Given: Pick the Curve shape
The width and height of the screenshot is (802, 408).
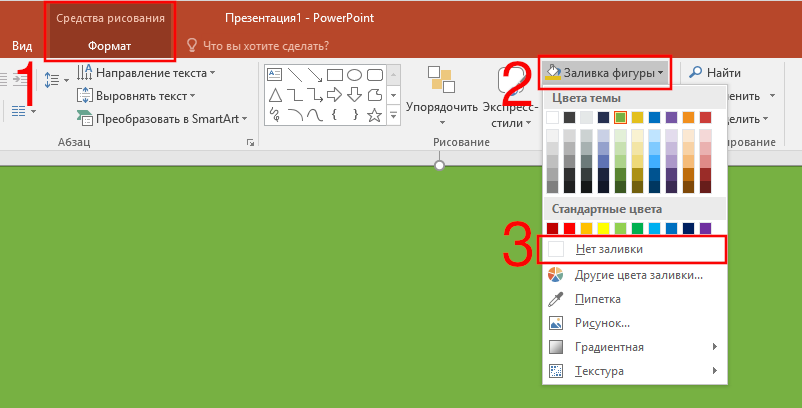Looking at the screenshot, I should click(315, 115).
